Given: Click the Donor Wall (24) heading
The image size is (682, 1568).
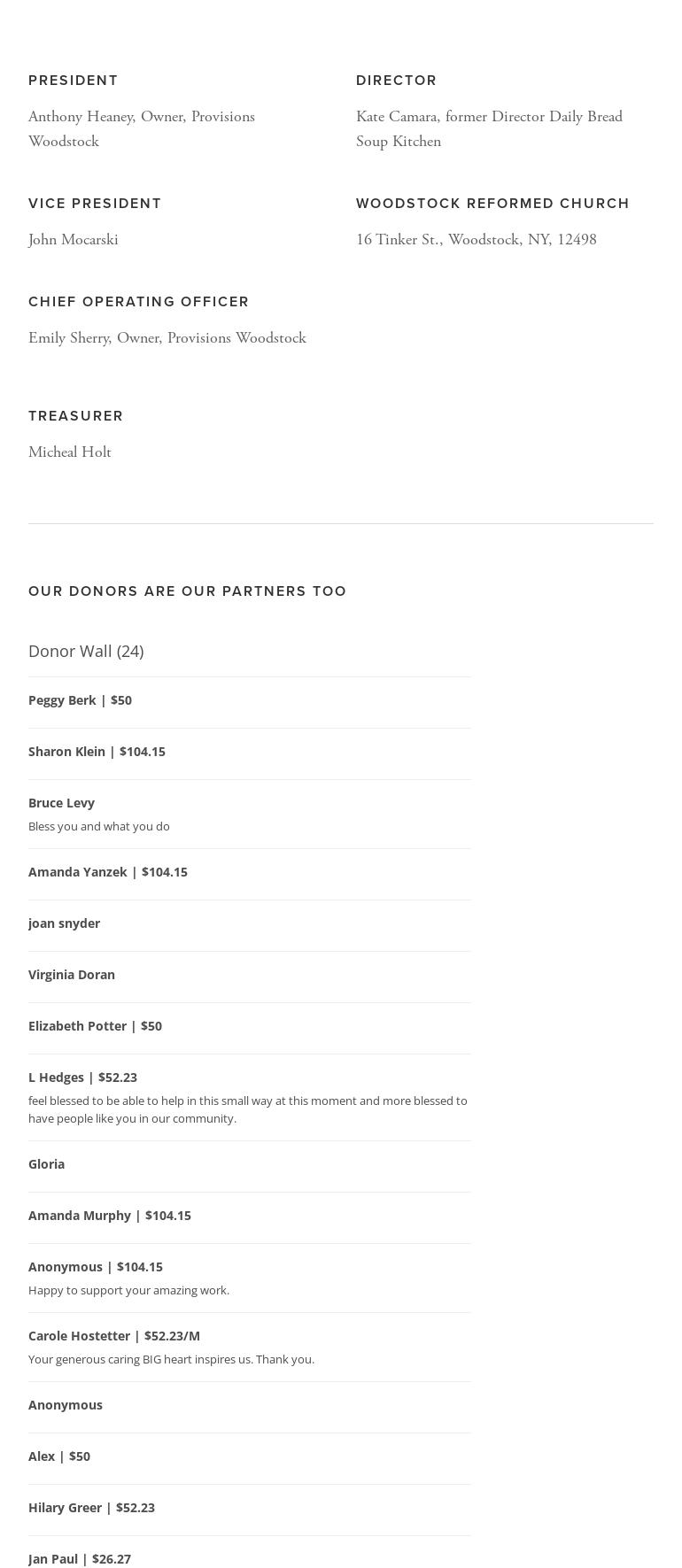Looking at the screenshot, I should [x=86, y=651].
